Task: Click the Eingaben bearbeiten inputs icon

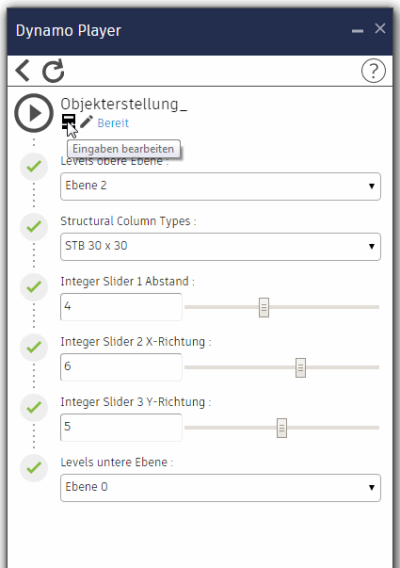Action: click(x=68, y=121)
